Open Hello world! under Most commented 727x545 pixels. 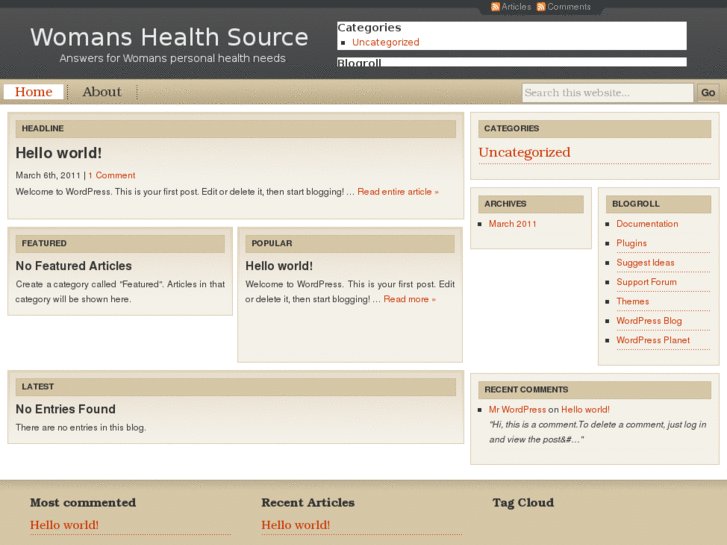pos(64,525)
